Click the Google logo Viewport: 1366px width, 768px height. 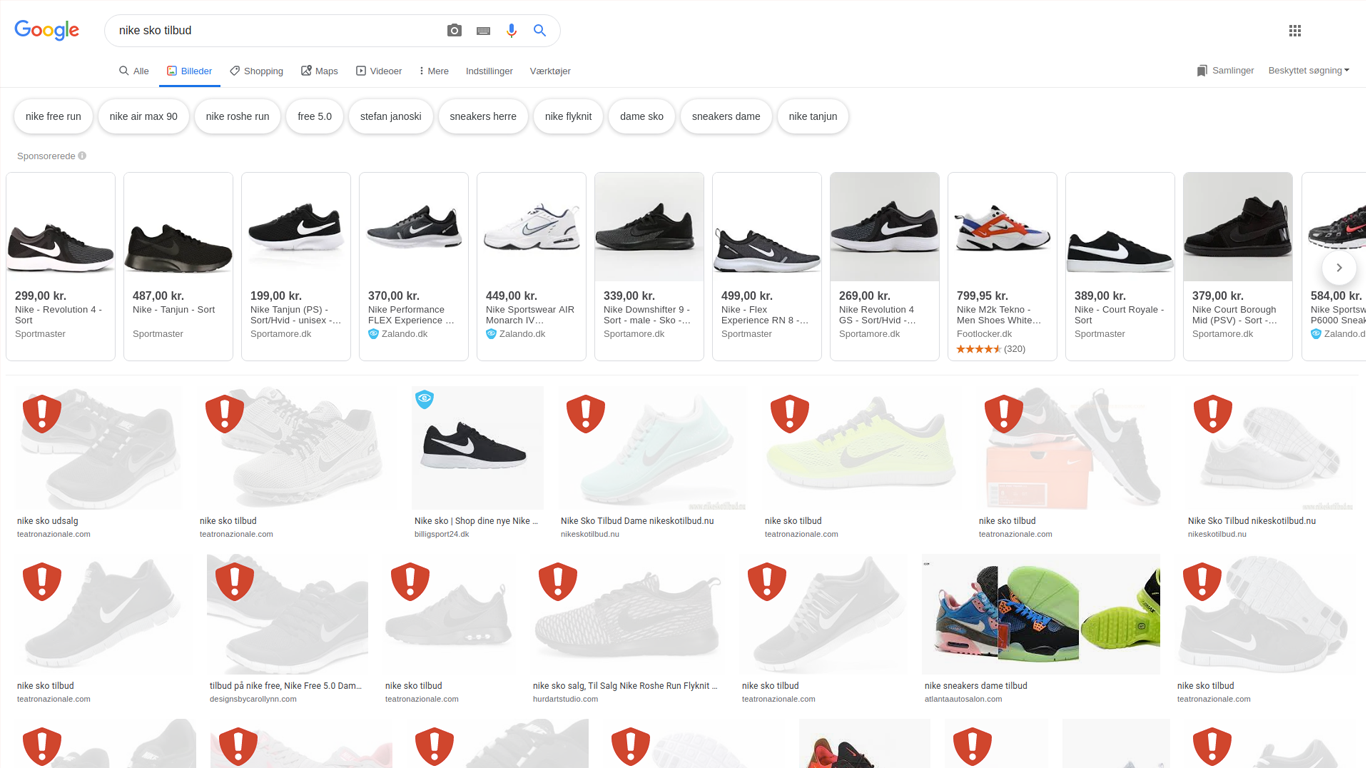pyautogui.click(x=47, y=30)
